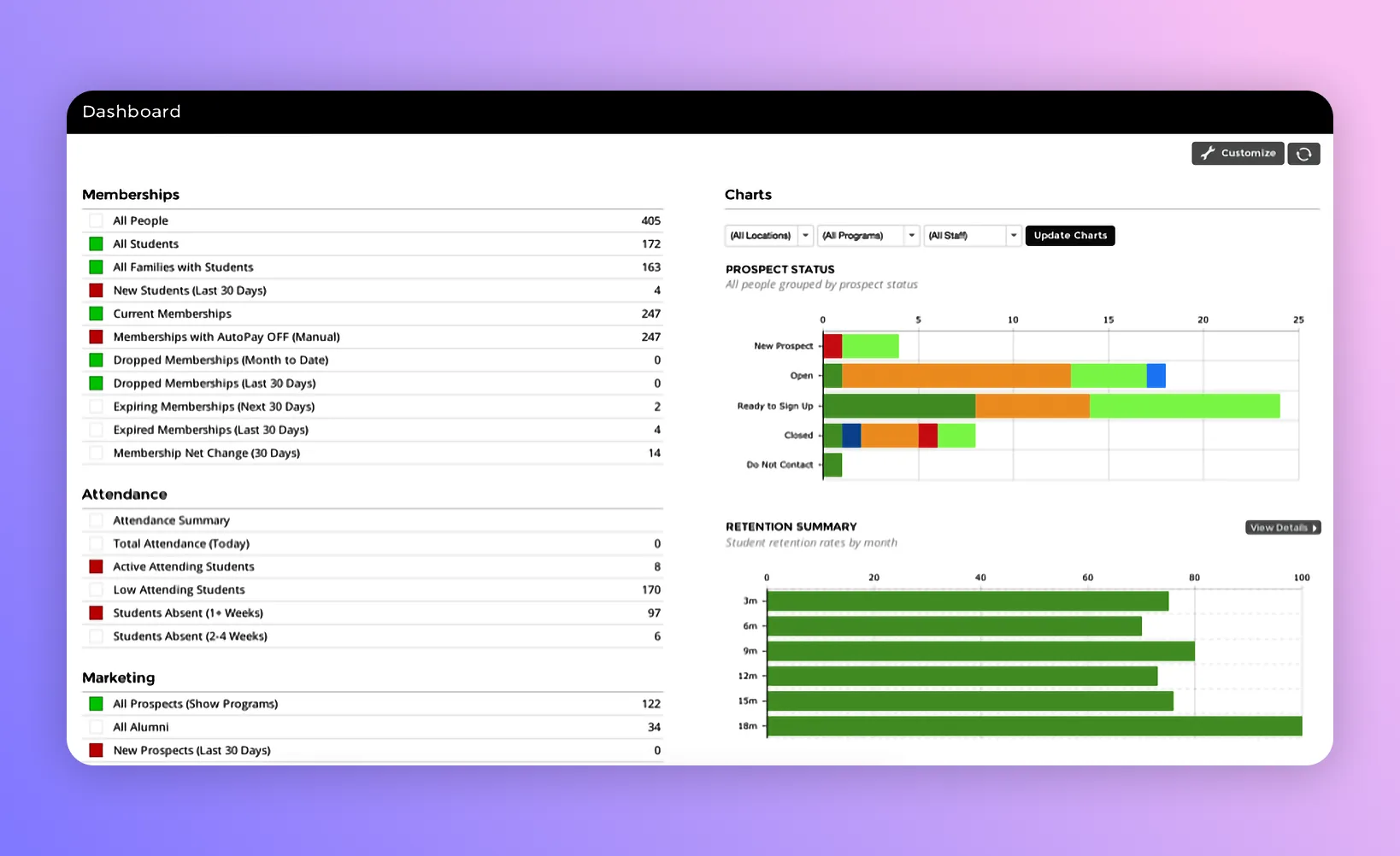1400x856 pixels.
Task: Click the red indicator beside Memberships with AutoPay OFF
Action: click(95, 337)
